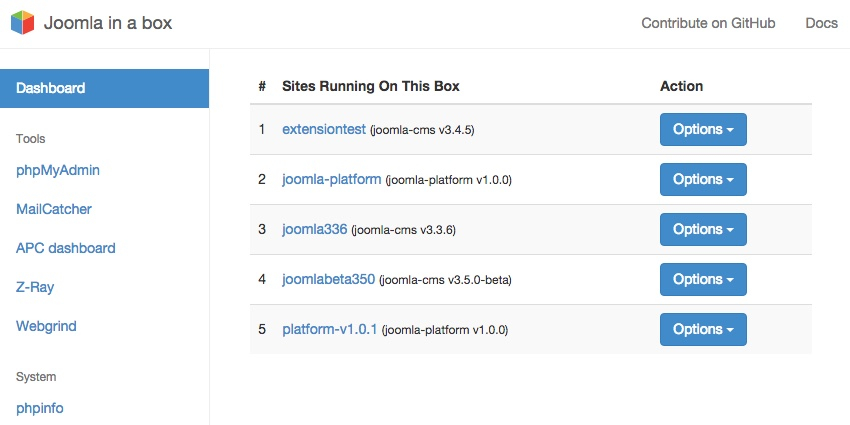This screenshot has width=850, height=425.
Task: Click the 'Action' column header
Action: click(x=681, y=86)
